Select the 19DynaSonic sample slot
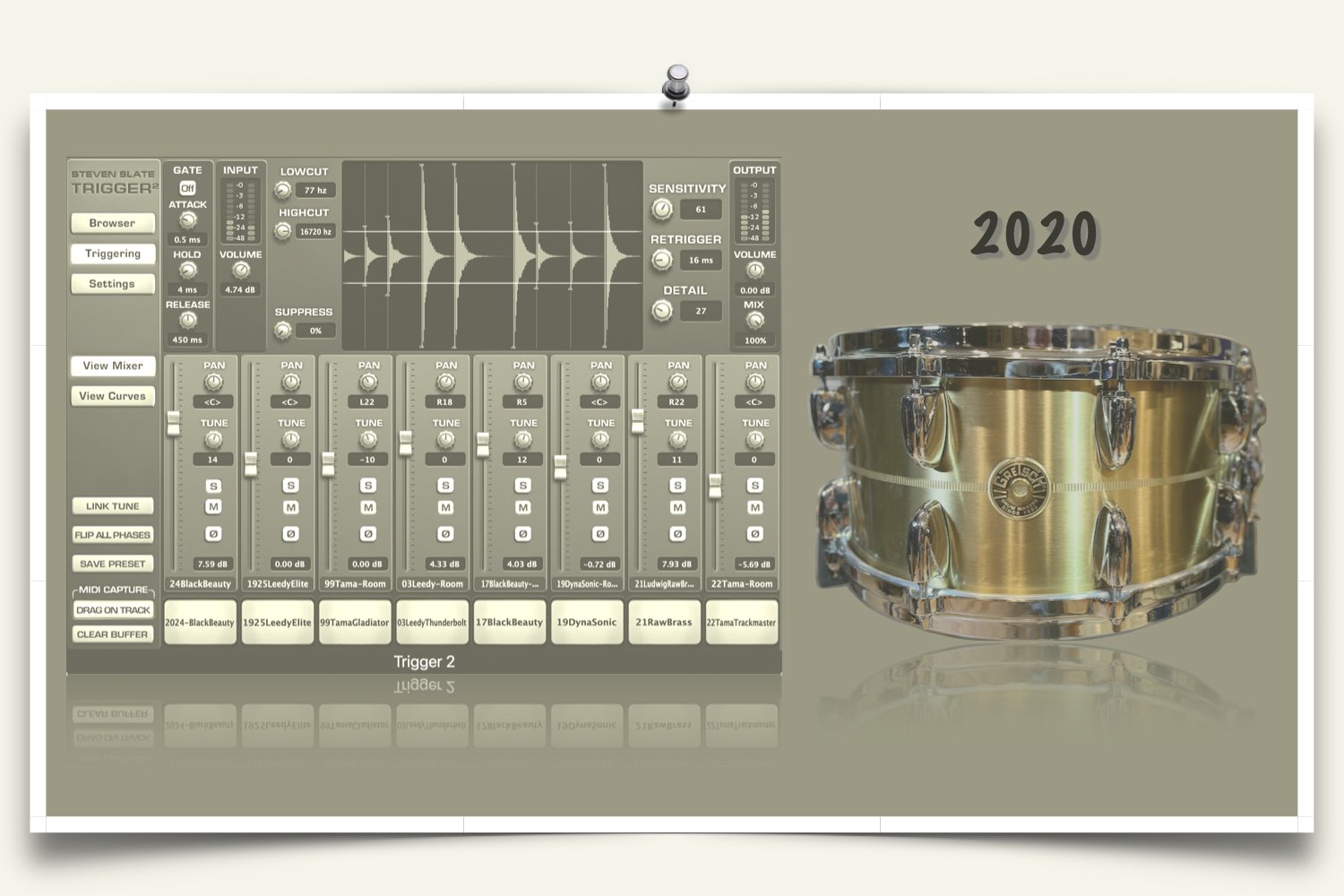The image size is (1344, 896). point(587,623)
